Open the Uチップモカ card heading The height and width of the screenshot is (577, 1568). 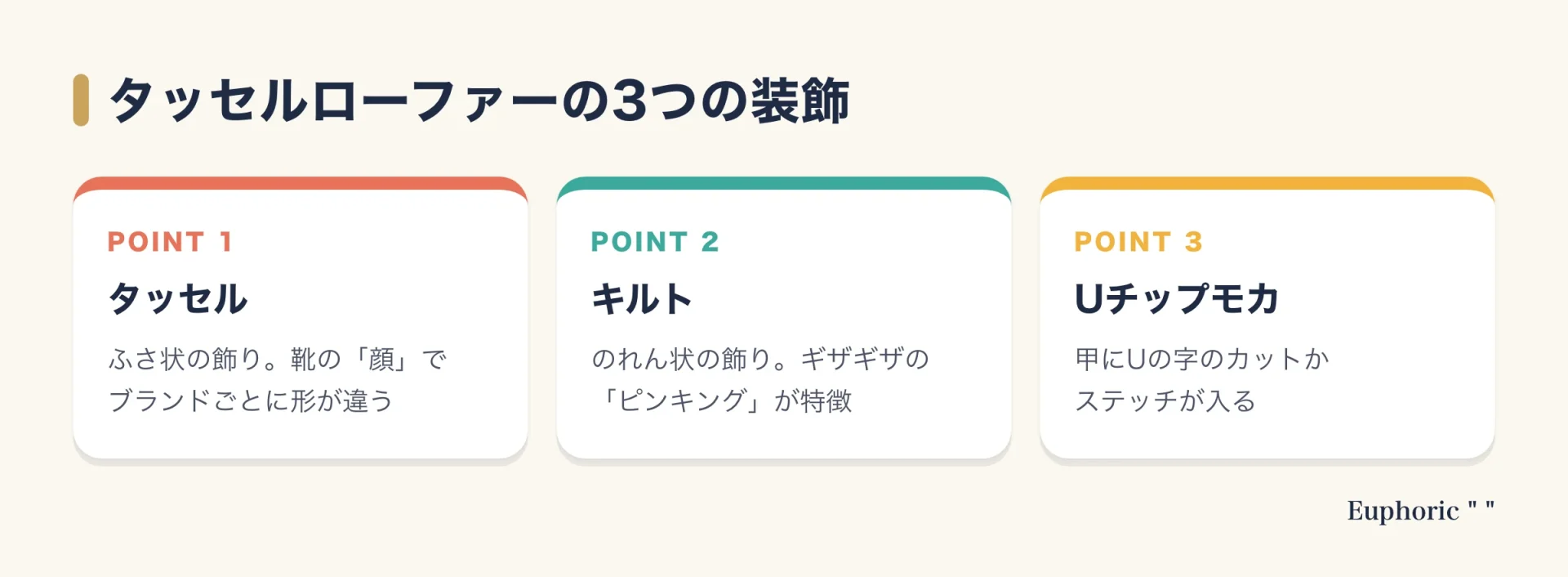point(1177,298)
